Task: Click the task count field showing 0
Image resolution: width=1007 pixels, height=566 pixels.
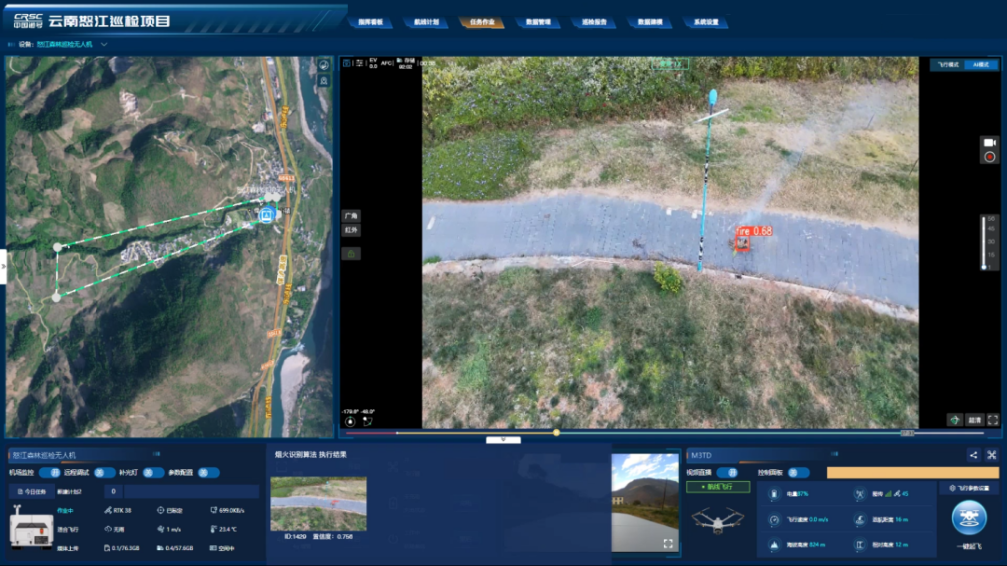Action: coord(113,491)
